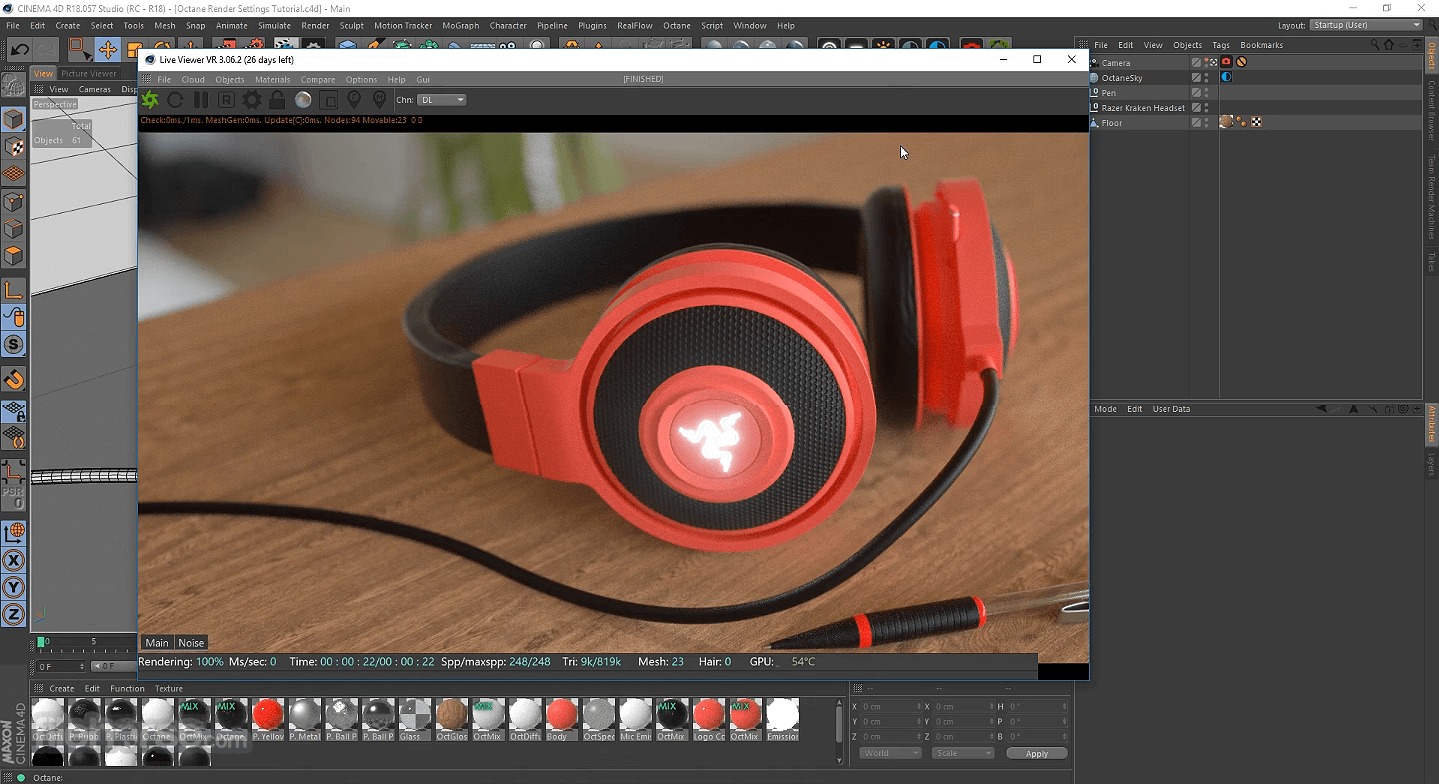This screenshot has width=1439, height=784.
Task: Activate the pick focus pin icon
Action: [354, 100]
